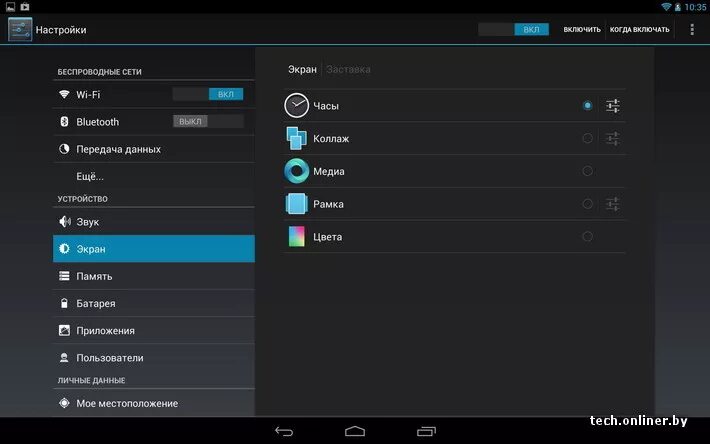Viewport: 710px width, 444px height.
Task: Select the highlighted Экран sidebar item
Action: (x=154, y=248)
